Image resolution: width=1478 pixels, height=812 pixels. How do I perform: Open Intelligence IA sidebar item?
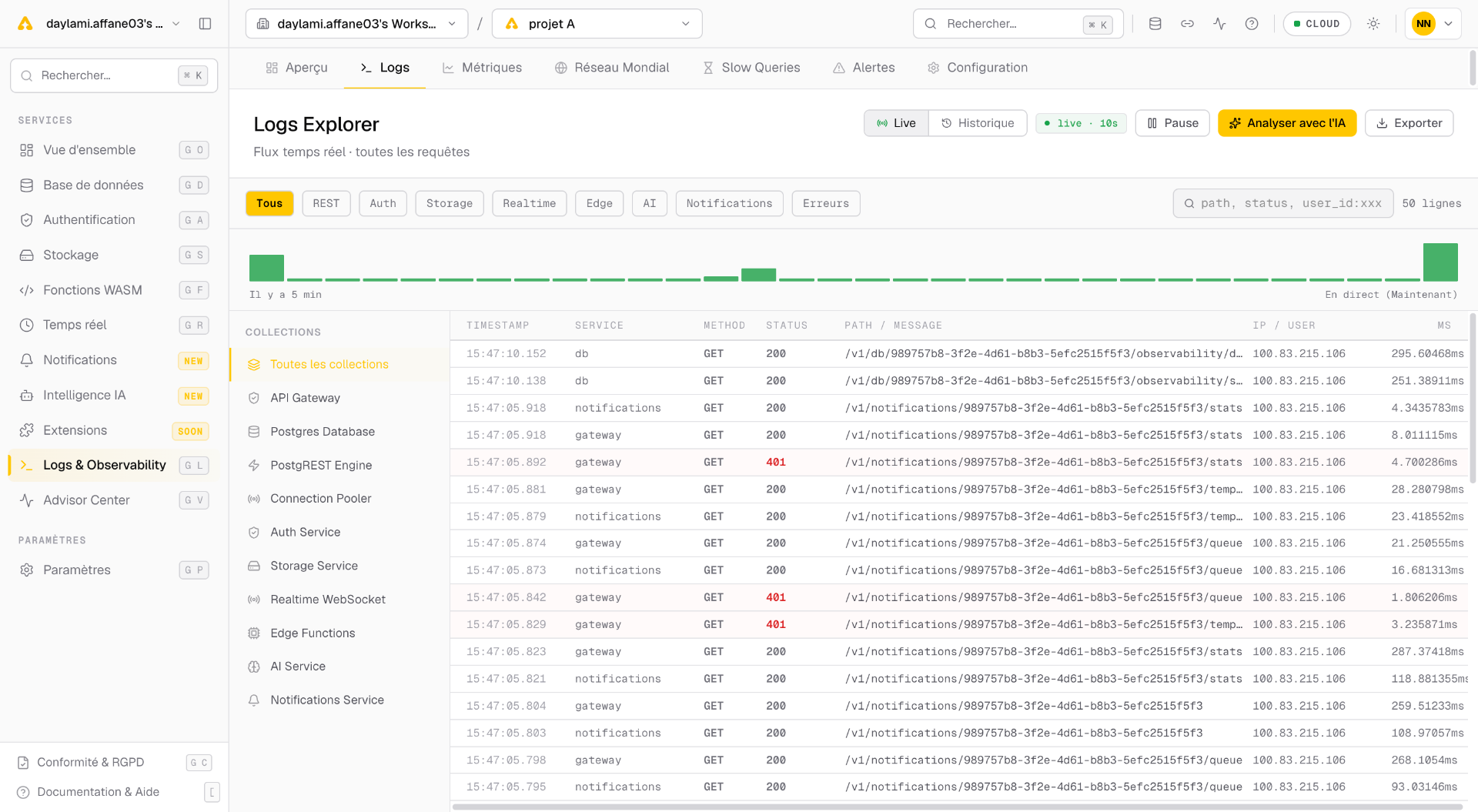(114, 395)
